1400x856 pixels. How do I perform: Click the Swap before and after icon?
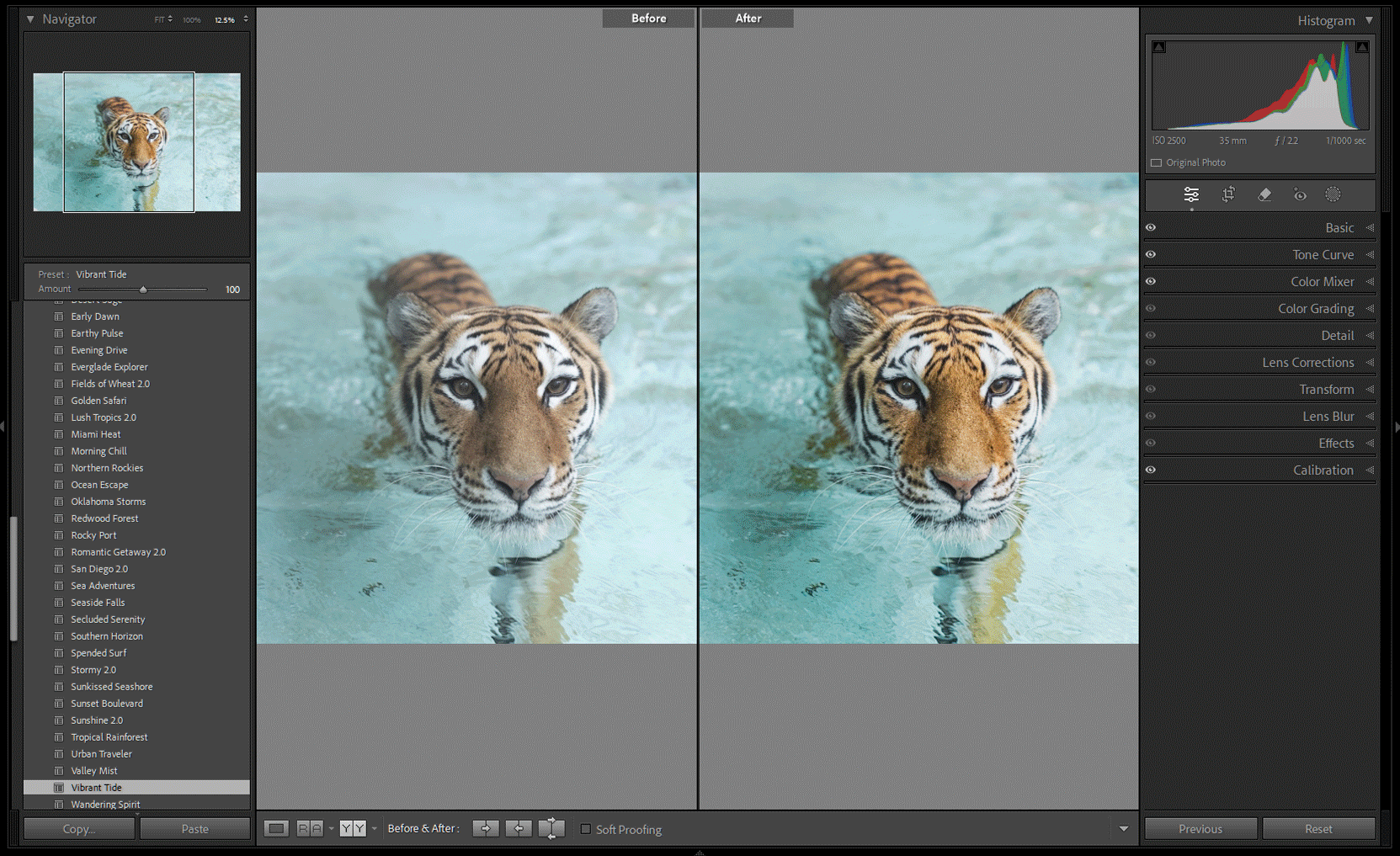(x=551, y=828)
